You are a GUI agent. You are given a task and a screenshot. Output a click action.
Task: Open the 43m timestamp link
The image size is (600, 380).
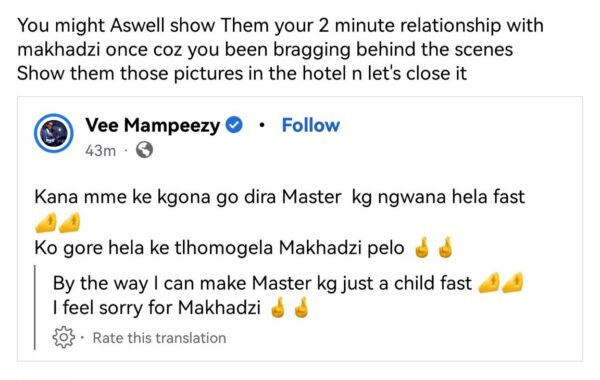100,150
